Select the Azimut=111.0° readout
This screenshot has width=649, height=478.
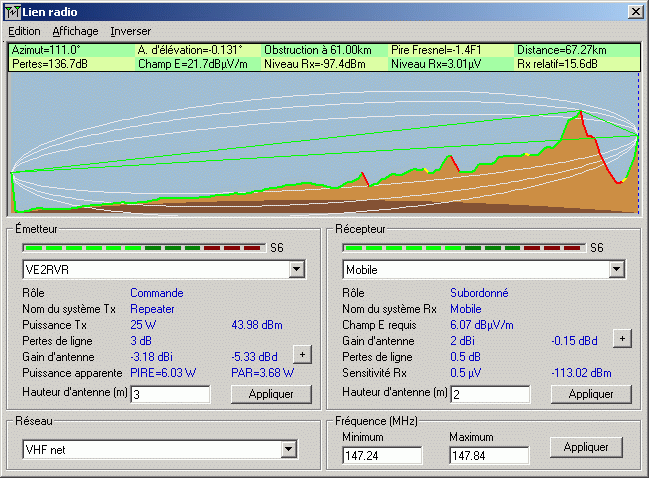[x=46, y=50]
